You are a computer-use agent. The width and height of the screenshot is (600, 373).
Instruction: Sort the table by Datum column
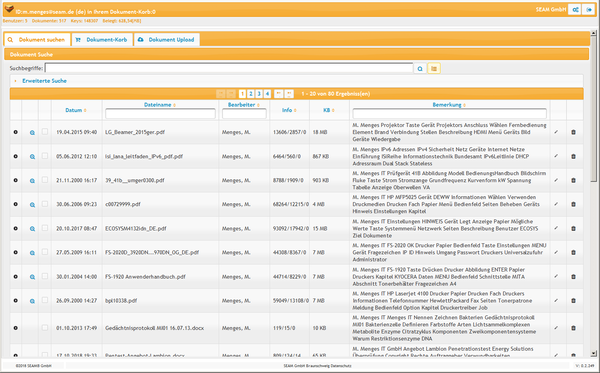pos(75,110)
